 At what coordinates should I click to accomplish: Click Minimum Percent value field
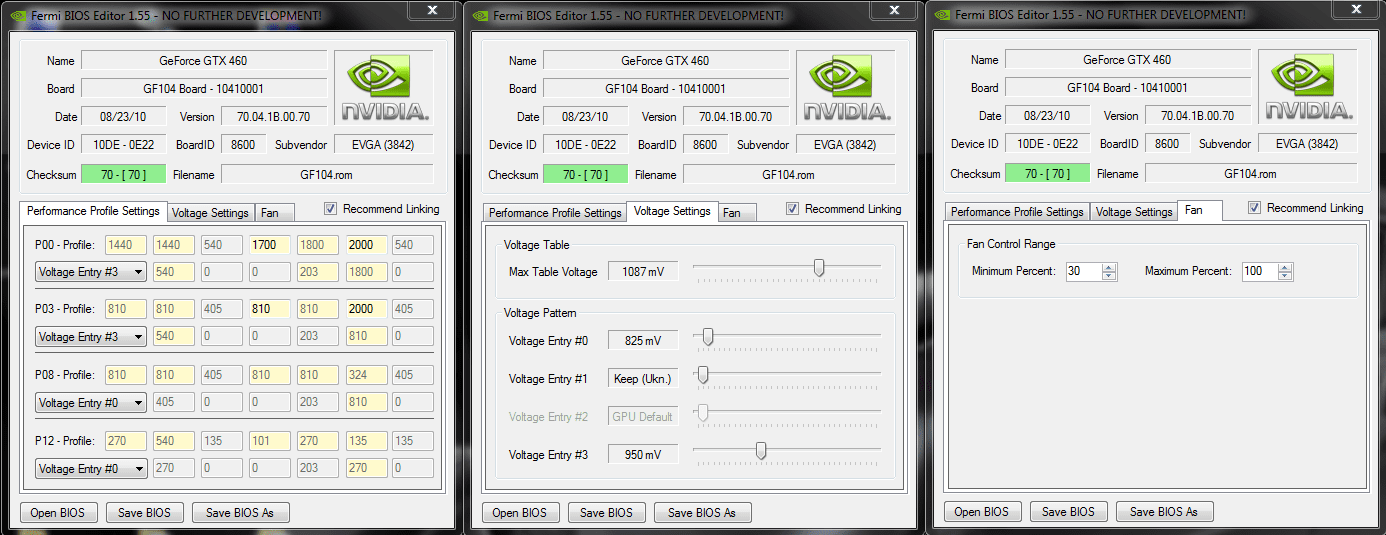(1083, 271)
